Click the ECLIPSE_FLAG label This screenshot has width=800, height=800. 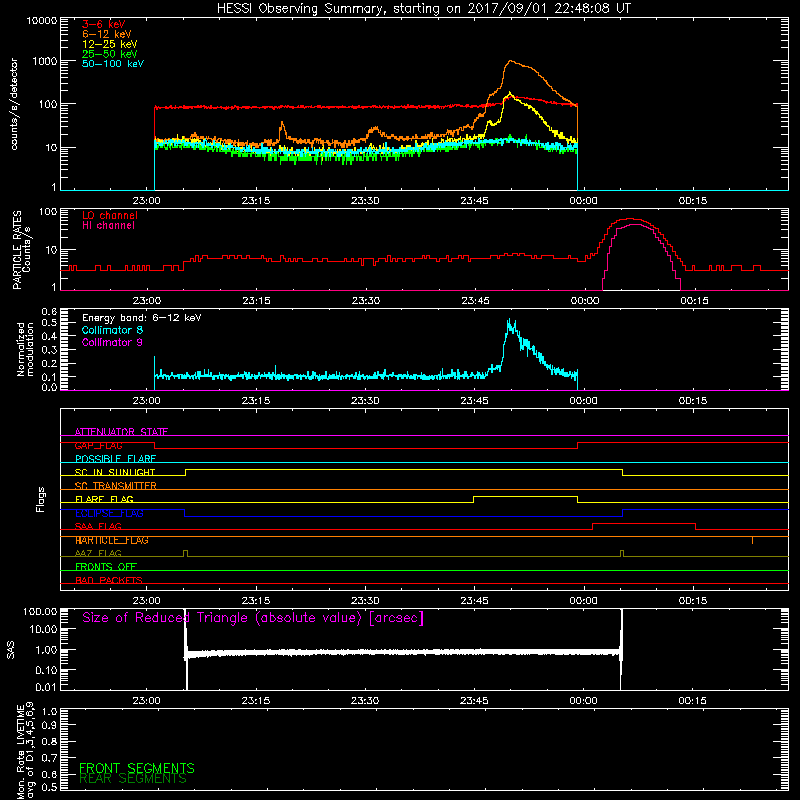109,513
